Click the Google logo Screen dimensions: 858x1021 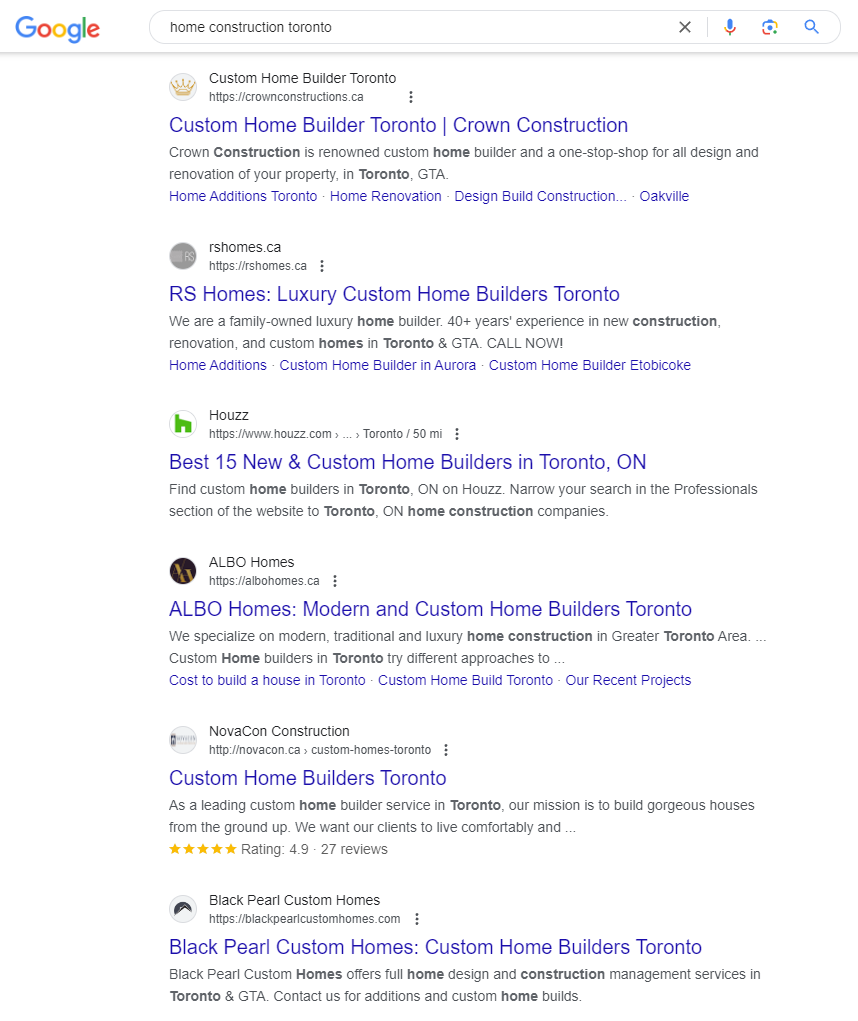57,29
